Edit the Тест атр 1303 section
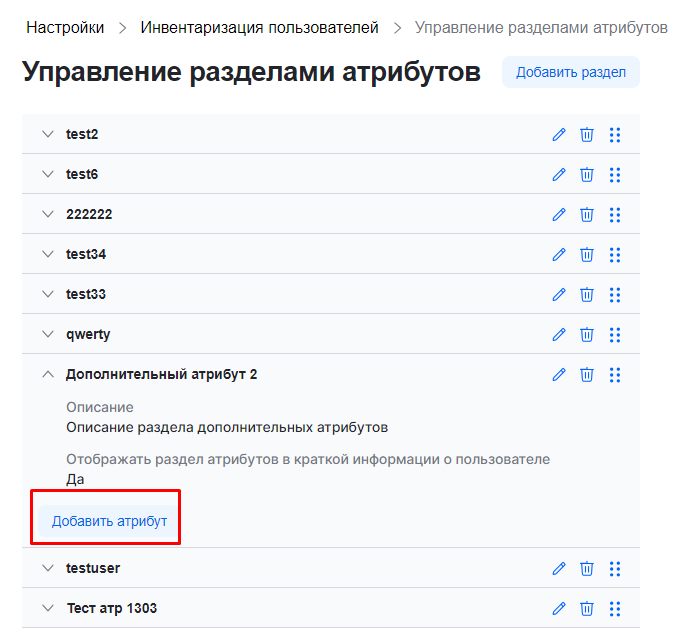 [559, 608]
